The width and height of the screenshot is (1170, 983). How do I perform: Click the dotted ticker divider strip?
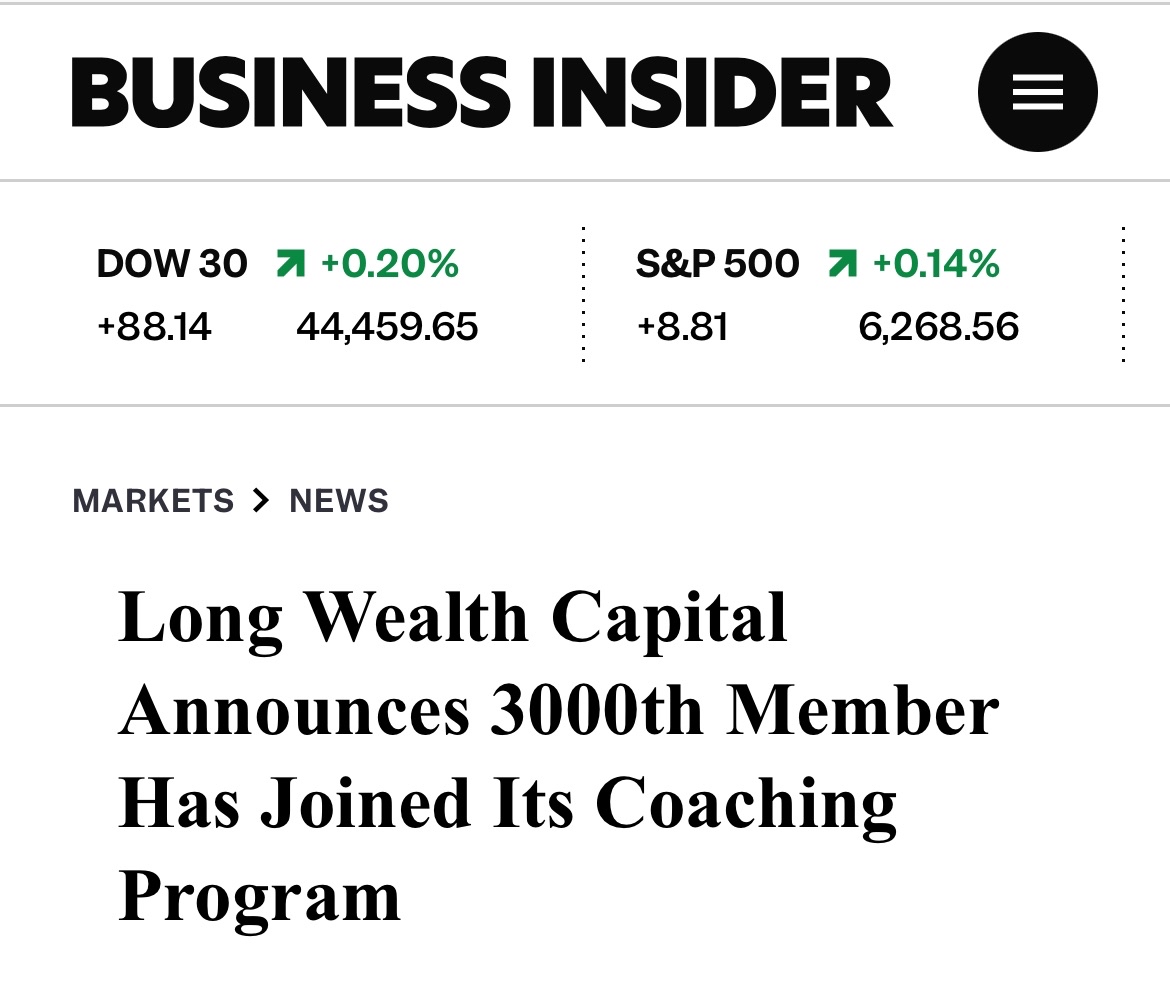pyautogui.click(x=584, y=293)
